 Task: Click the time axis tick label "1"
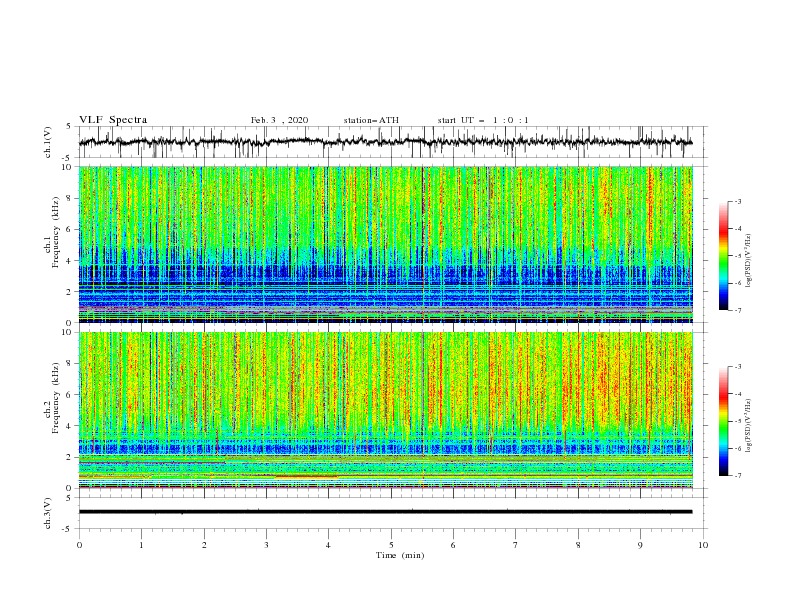[x=141, y=545]
